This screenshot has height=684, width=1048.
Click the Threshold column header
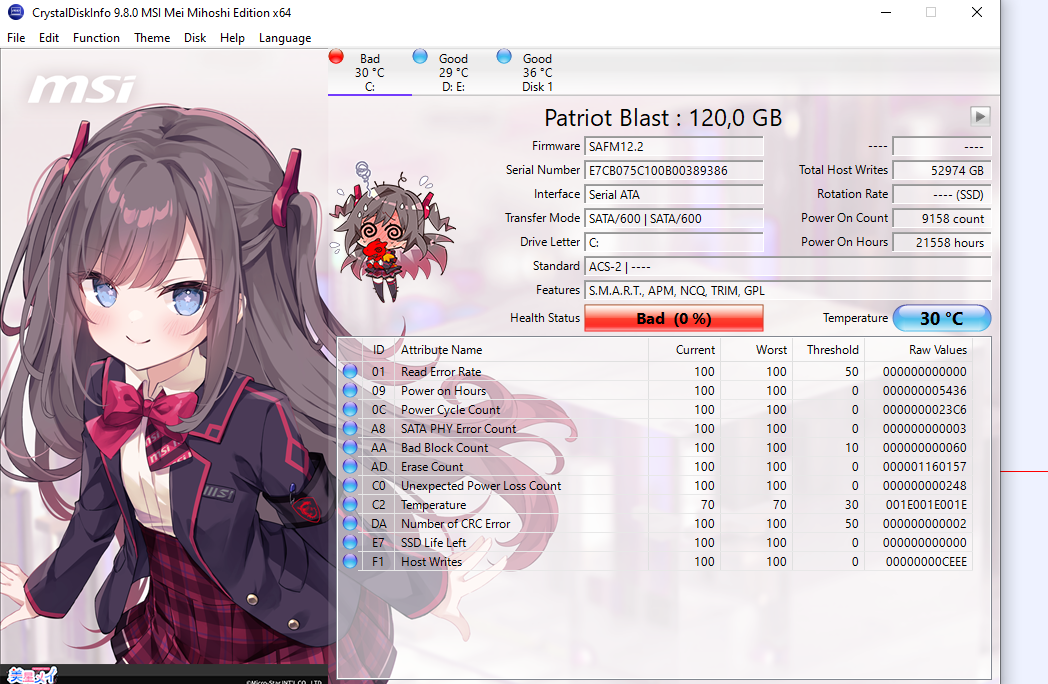[829, 350]
